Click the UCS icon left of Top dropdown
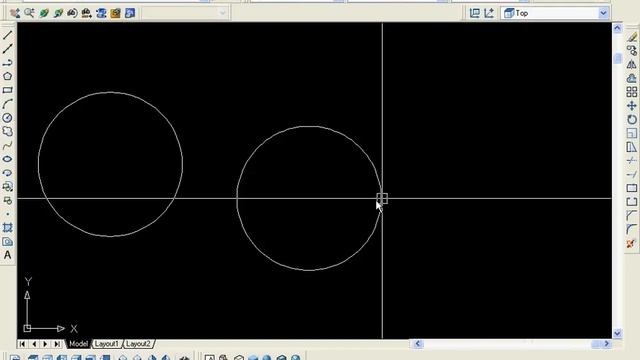 (x=489, y=13)
